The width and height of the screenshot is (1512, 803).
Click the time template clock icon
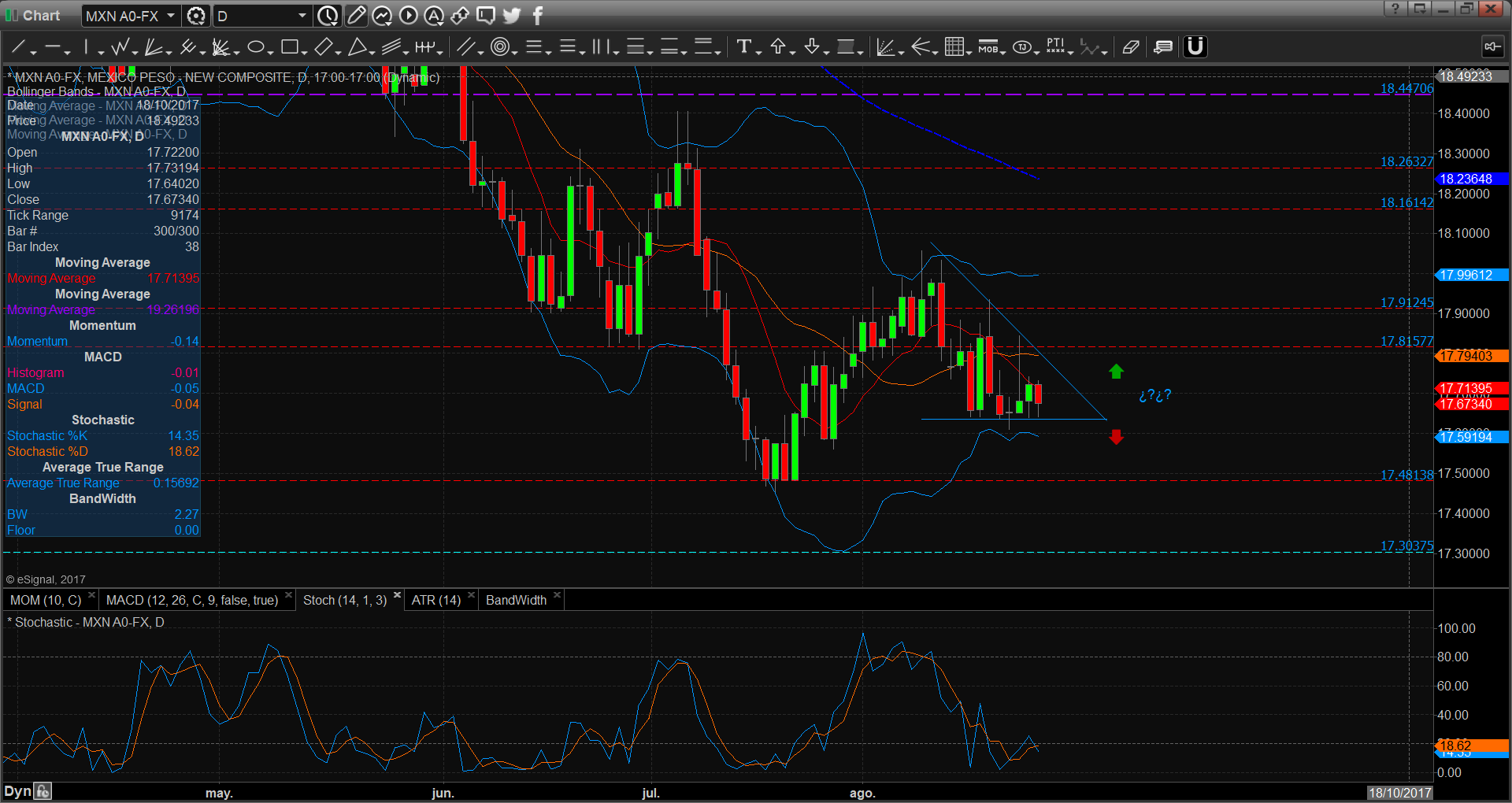tap(328, 16)
